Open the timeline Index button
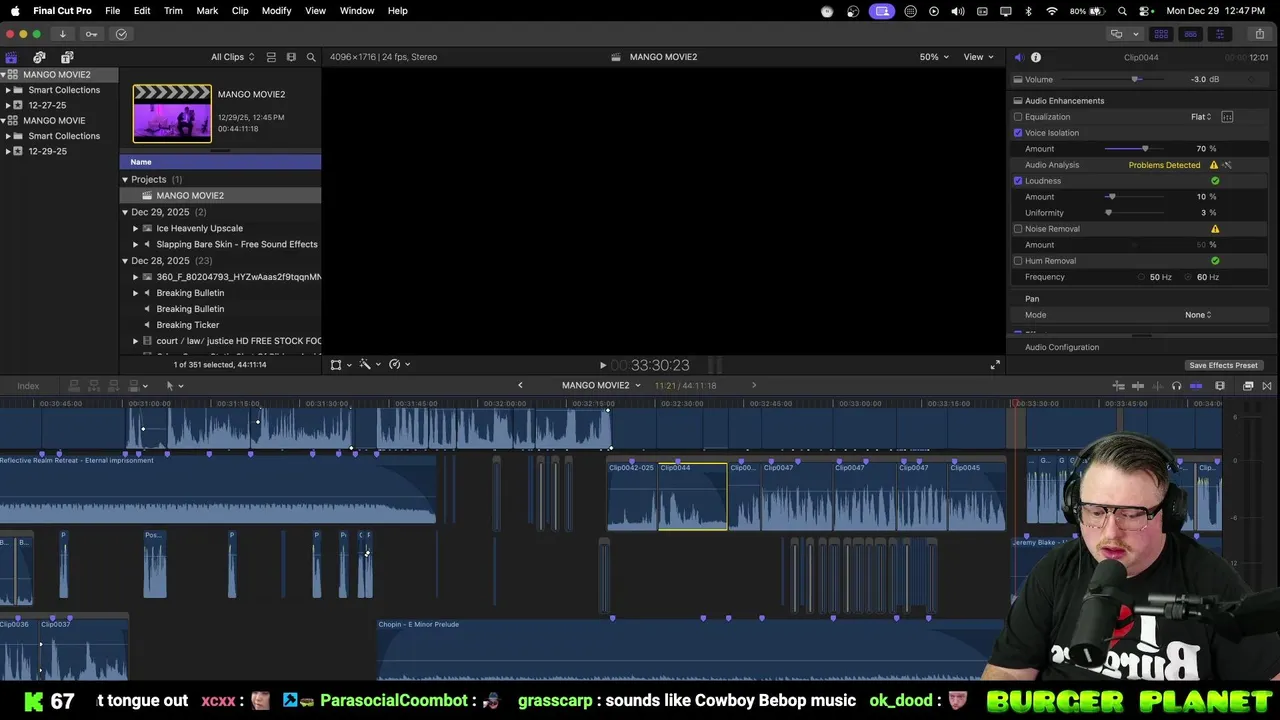The image size is (1280, 720). (28, 386)
